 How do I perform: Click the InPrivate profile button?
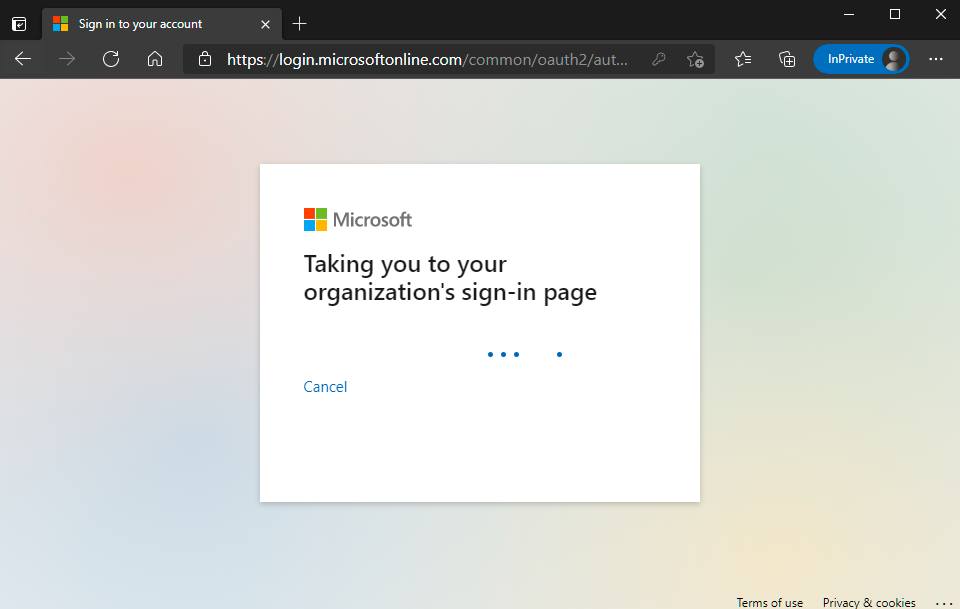[860, 60]
